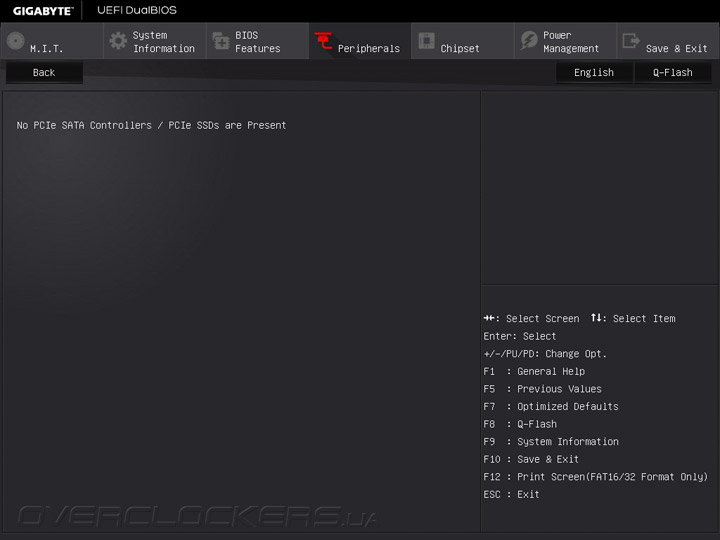The height and width of the screenshot is (540, 720).
Task: Click the red Peripherals plug icon
Action: (x=323, y=41)
